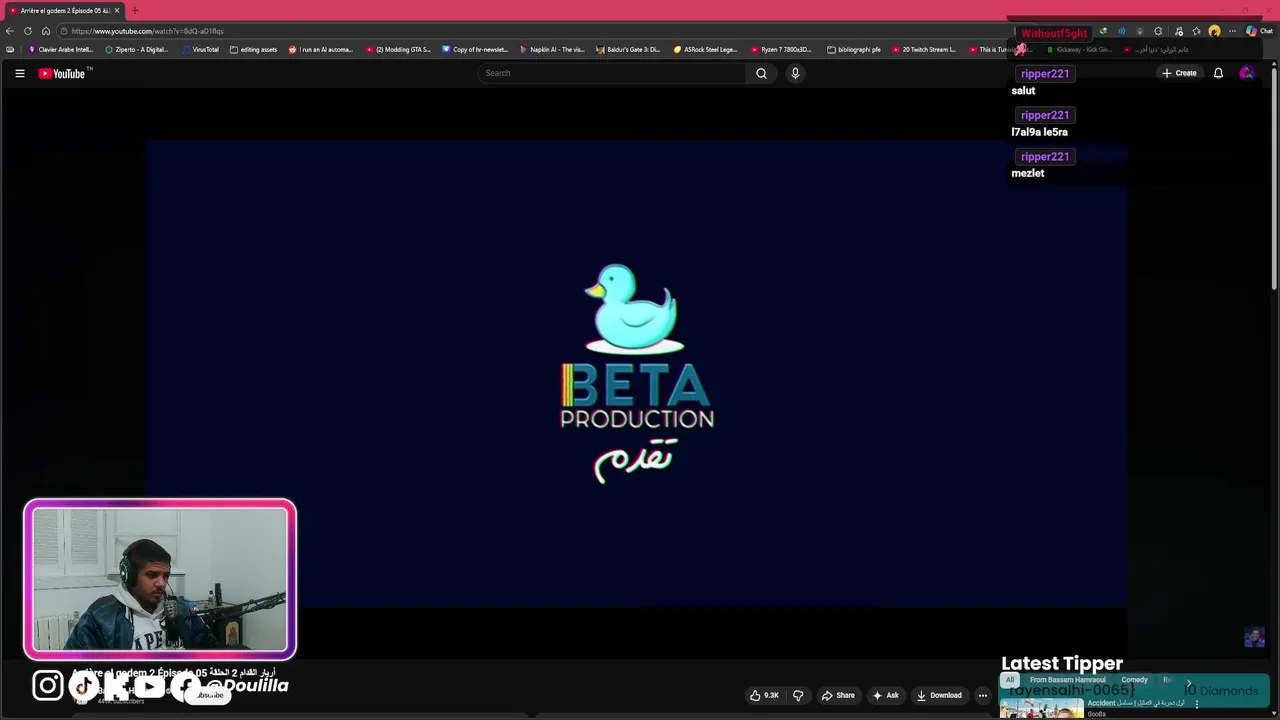
Task: Open the YouTube hamburger guide menu
Action: click(19, 73)
